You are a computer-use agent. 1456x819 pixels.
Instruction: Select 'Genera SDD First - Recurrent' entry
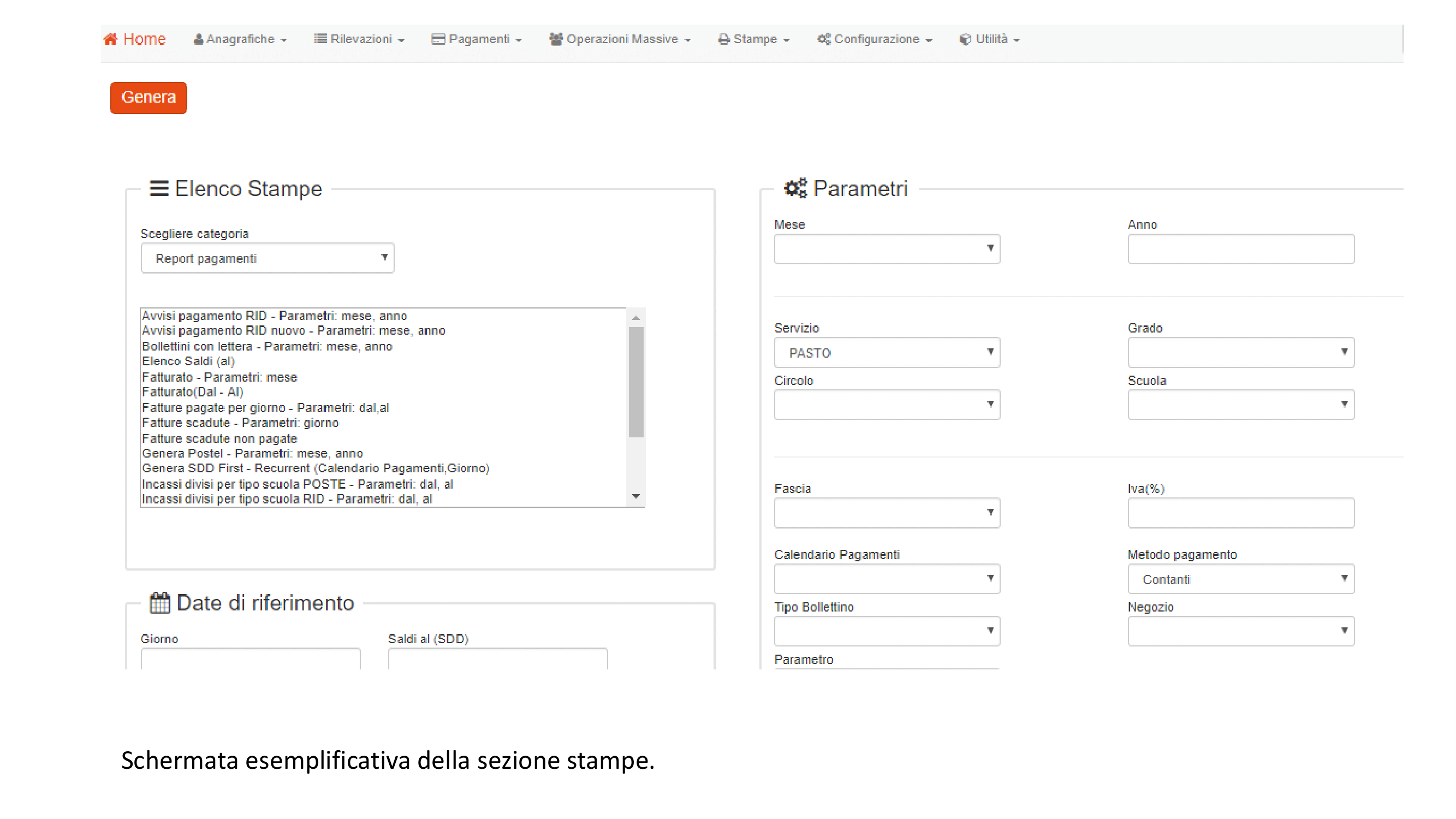pos(316,468)
